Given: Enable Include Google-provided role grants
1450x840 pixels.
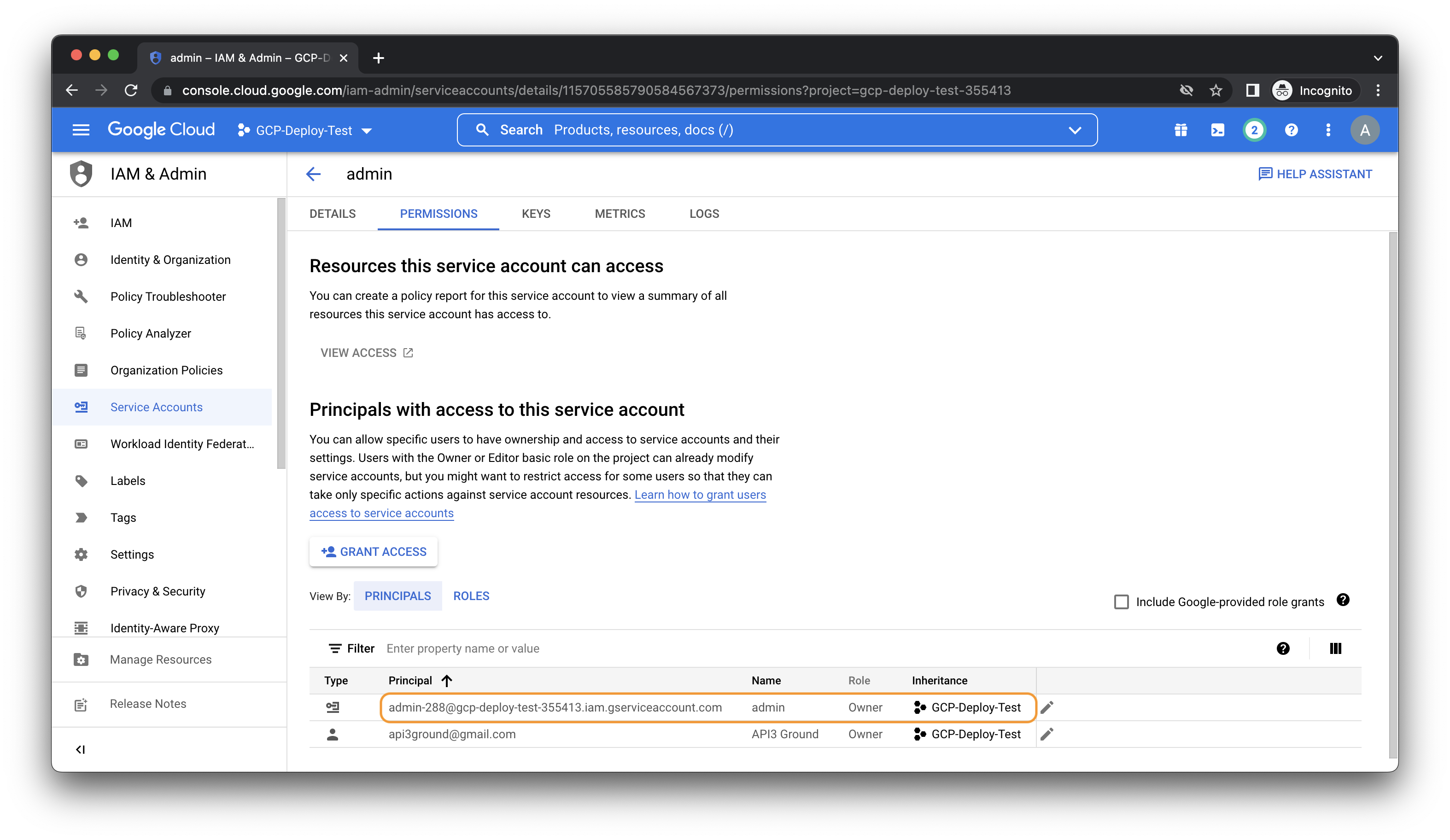Looking at the screenshot, I should [1121, 602].
